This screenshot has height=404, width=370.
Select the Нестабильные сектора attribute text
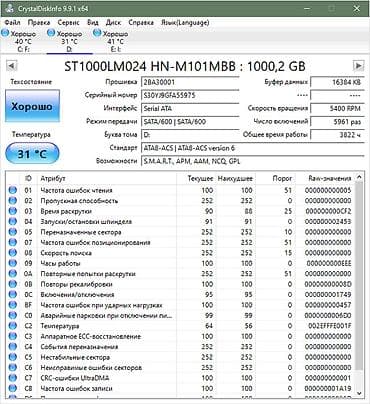[x=75, y=357]
